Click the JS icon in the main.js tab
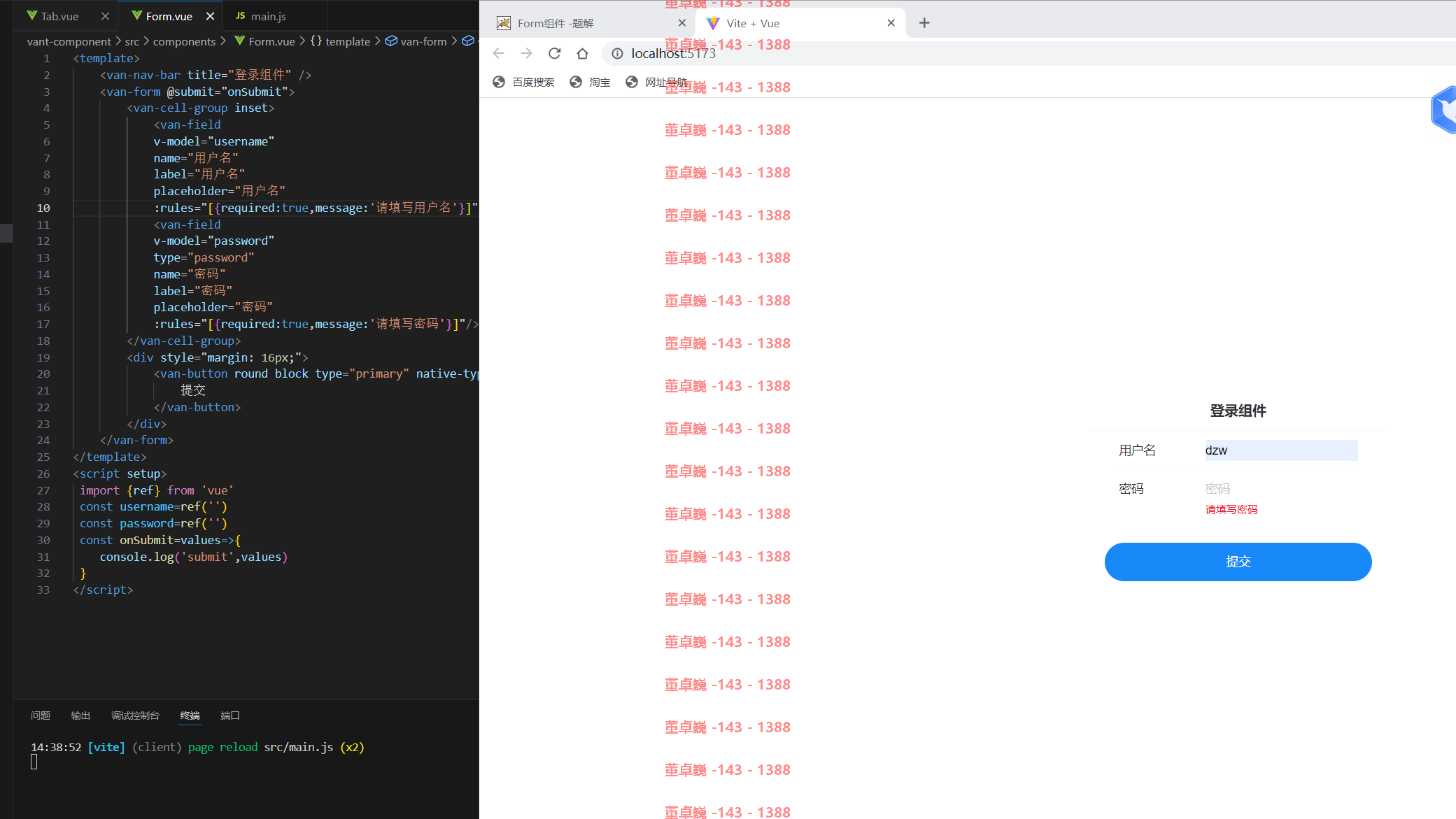 coord(240,15)
